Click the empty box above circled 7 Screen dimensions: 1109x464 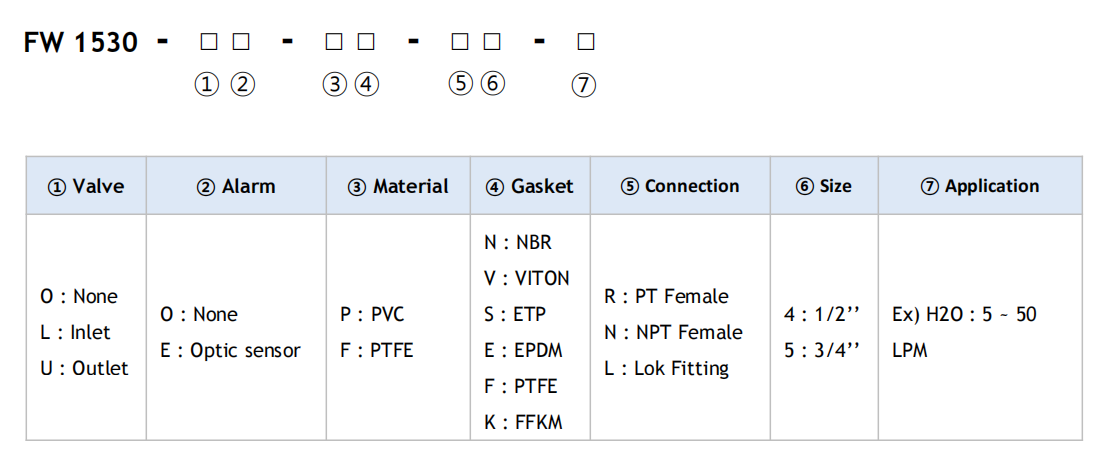[585, 42]
